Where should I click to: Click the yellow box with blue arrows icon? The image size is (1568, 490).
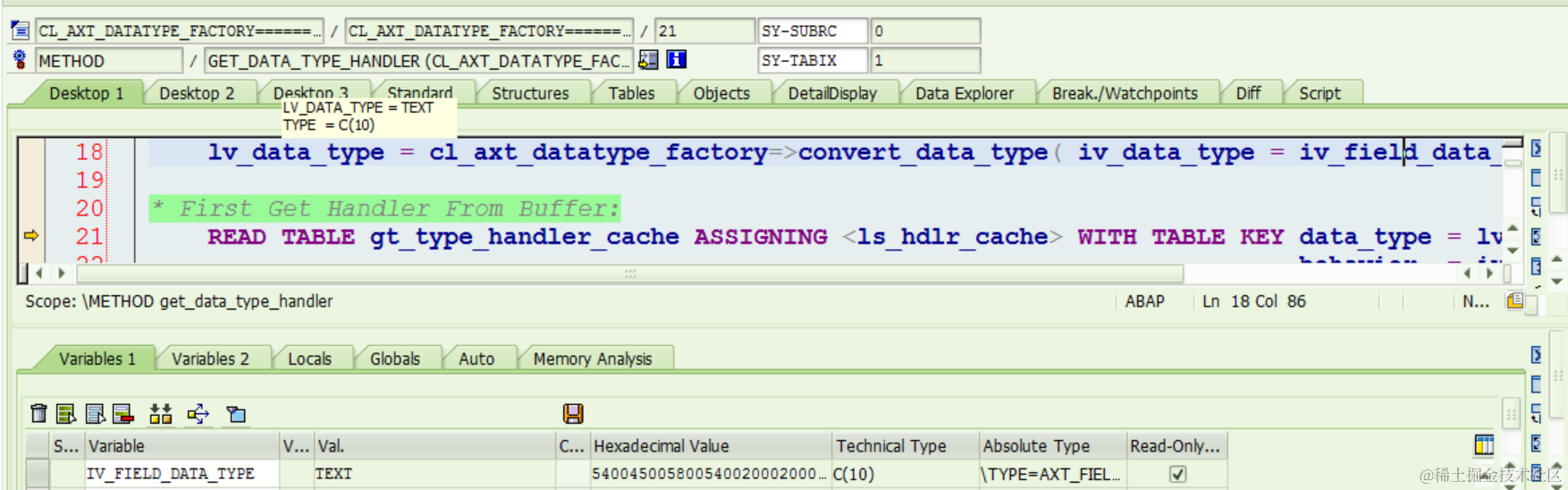click(x=198, y=413)
